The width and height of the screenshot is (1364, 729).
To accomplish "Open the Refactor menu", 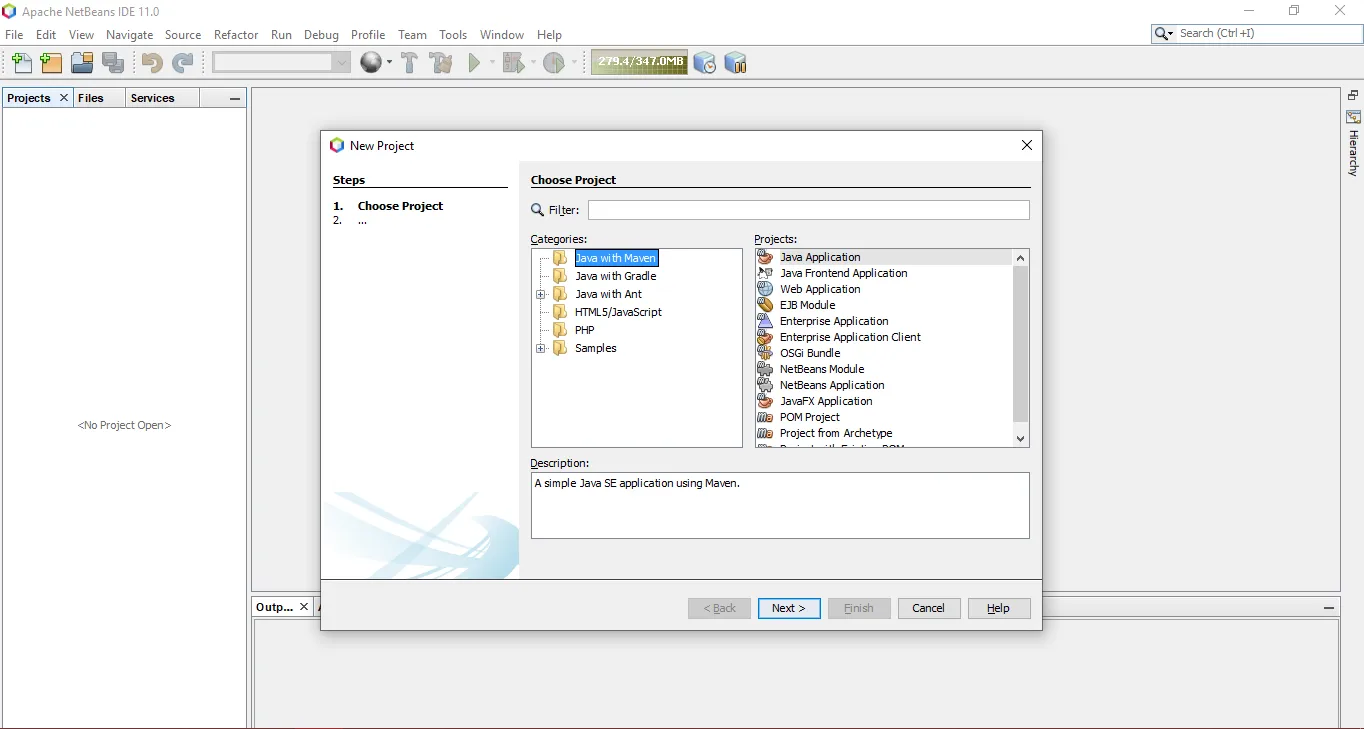I will (x=236, y=34).
